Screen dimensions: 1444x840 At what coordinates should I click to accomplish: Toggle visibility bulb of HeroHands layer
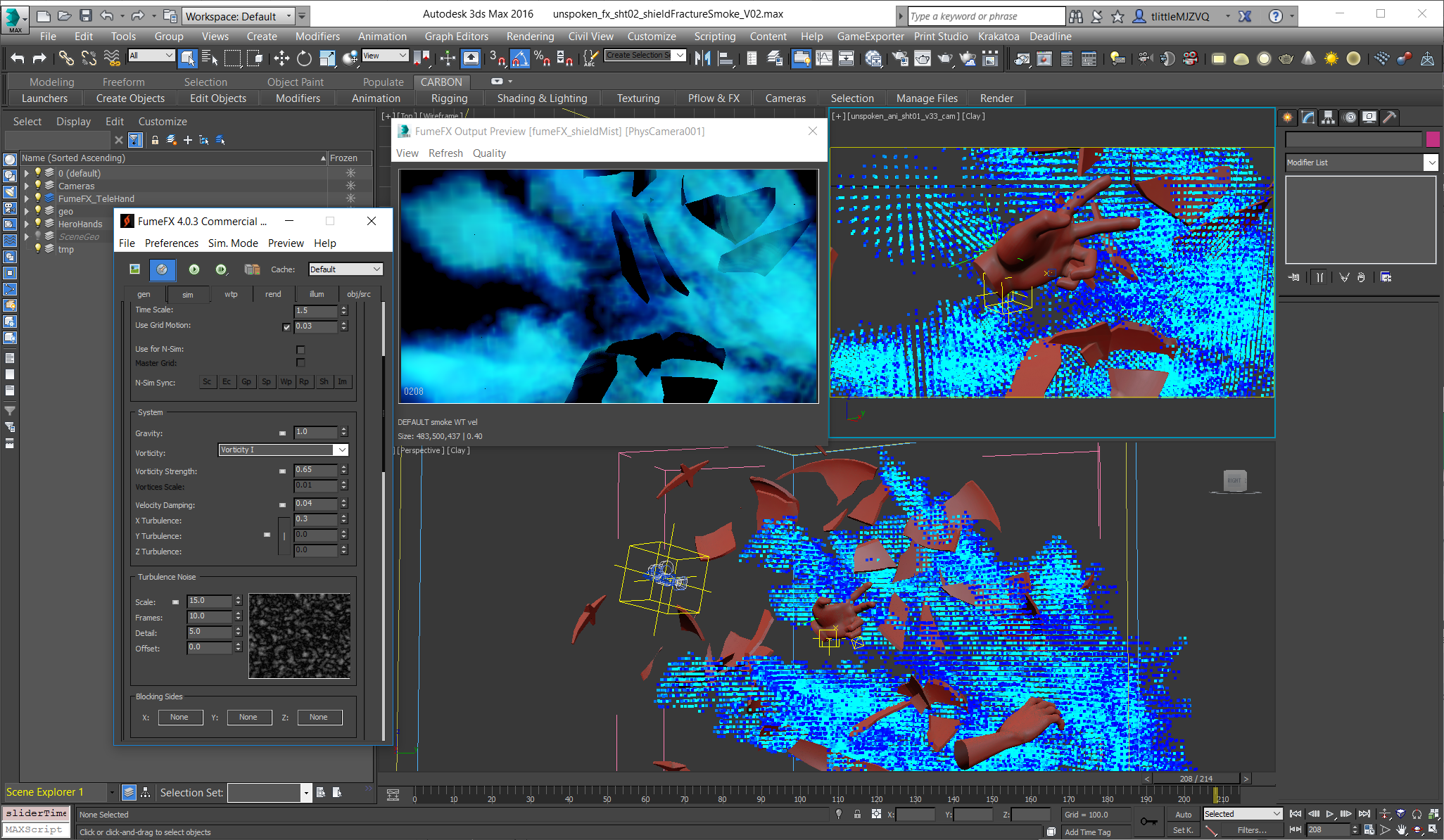pyautogui.click(x=38, y=224)
